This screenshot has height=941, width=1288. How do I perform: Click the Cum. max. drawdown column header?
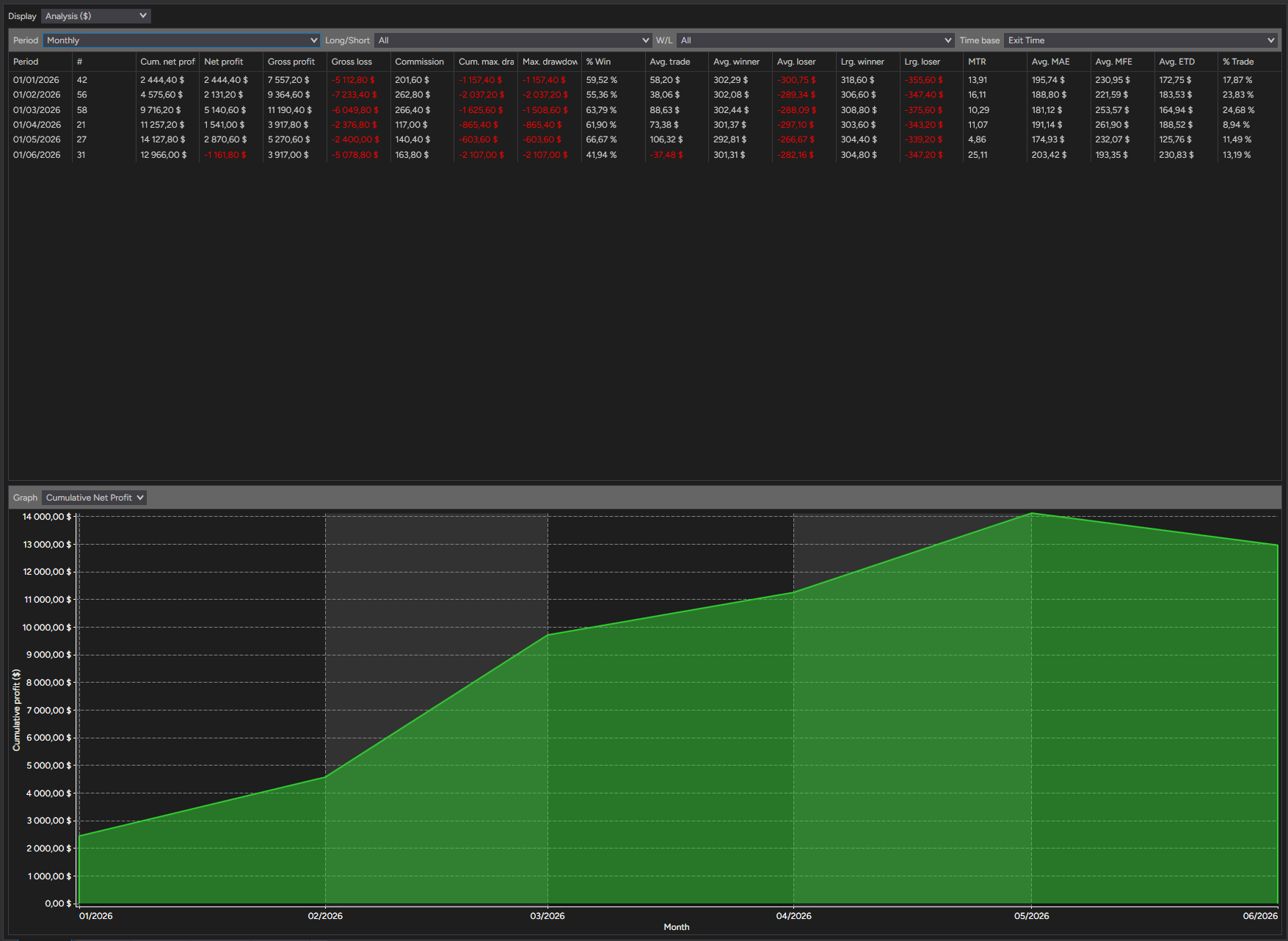(x=486, y=62)
